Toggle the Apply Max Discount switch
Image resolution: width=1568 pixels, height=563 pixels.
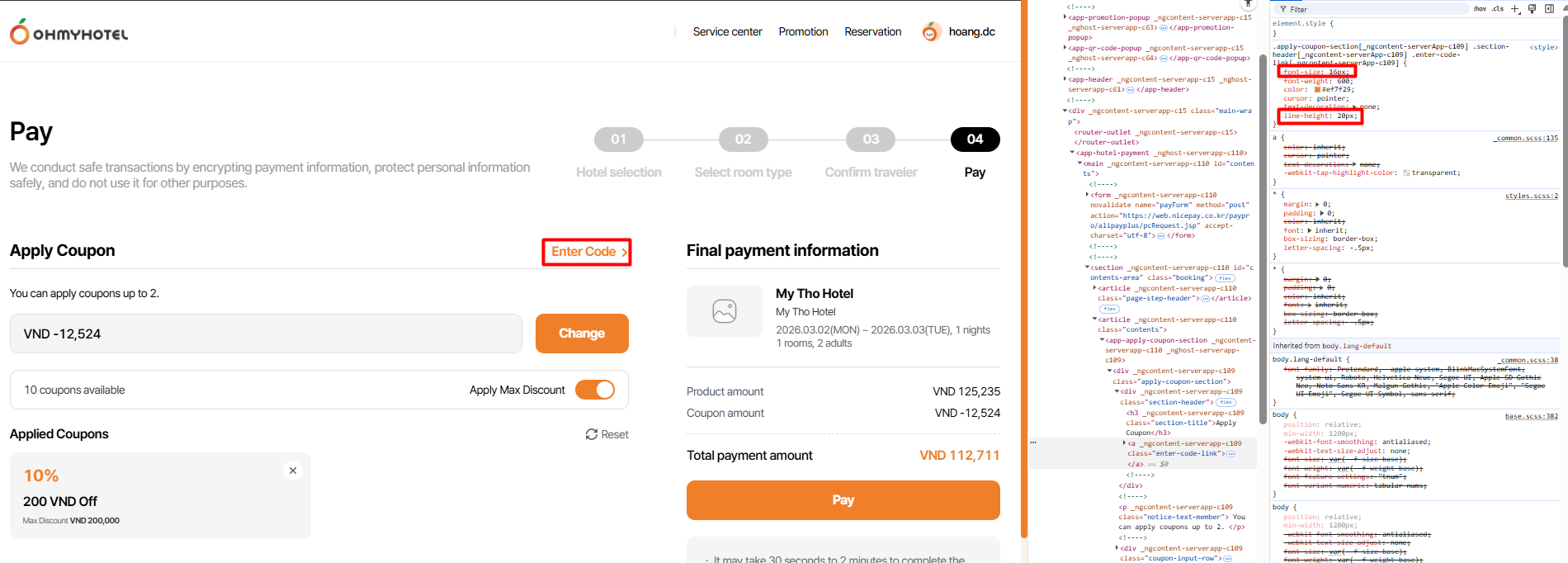pyautogui.click(x=595, y=390)
